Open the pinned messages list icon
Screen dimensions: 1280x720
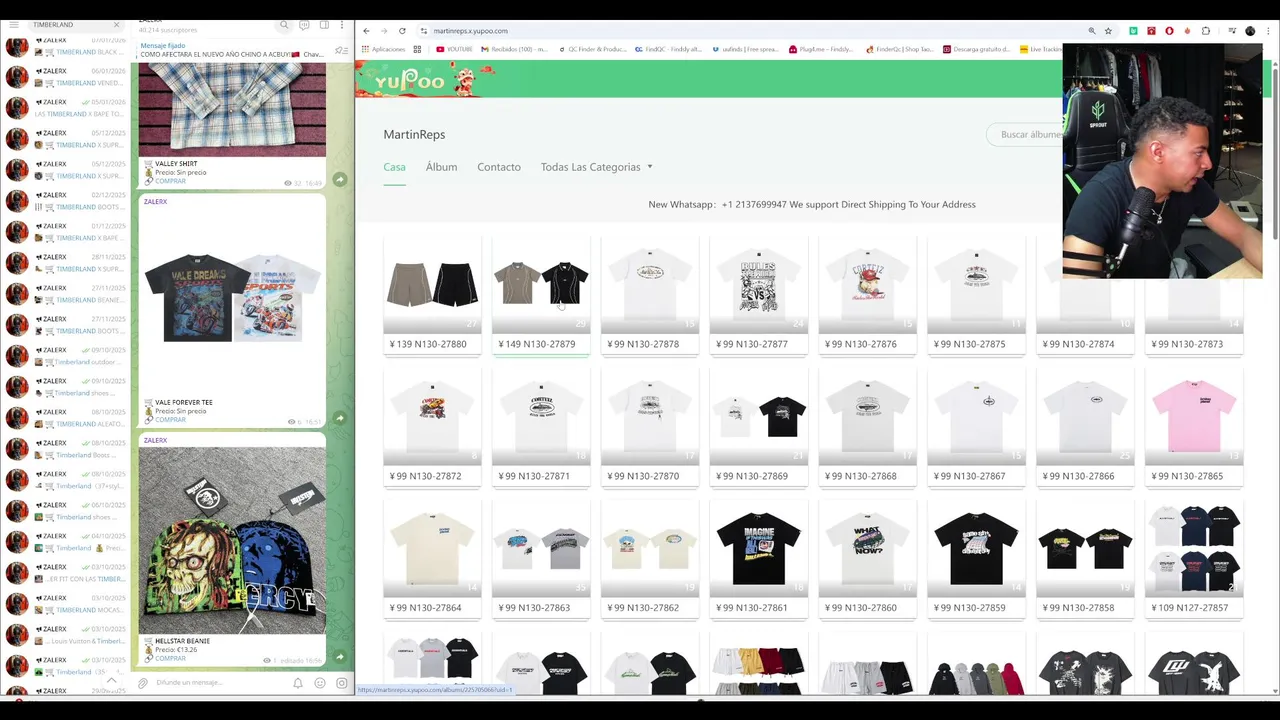[x=341, y=50]
